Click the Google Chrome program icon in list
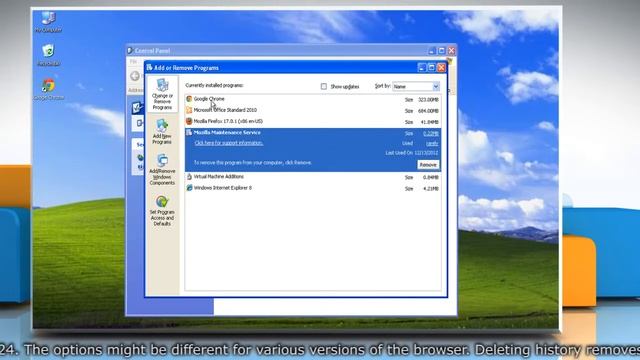 189,99
